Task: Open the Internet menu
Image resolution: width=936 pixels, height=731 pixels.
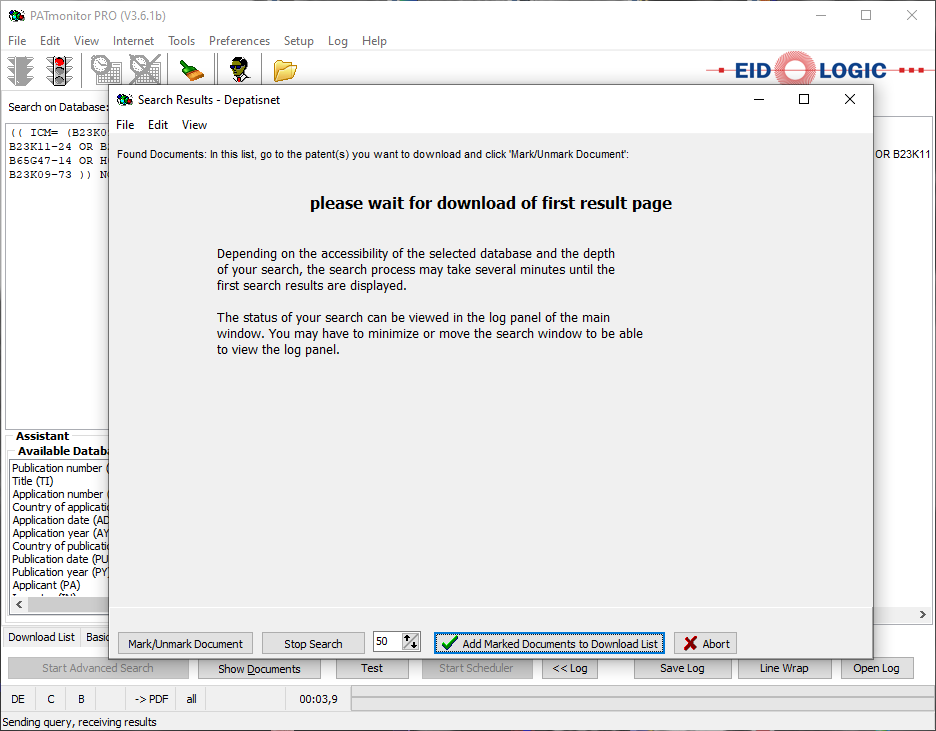Action: tap(133, 41)
